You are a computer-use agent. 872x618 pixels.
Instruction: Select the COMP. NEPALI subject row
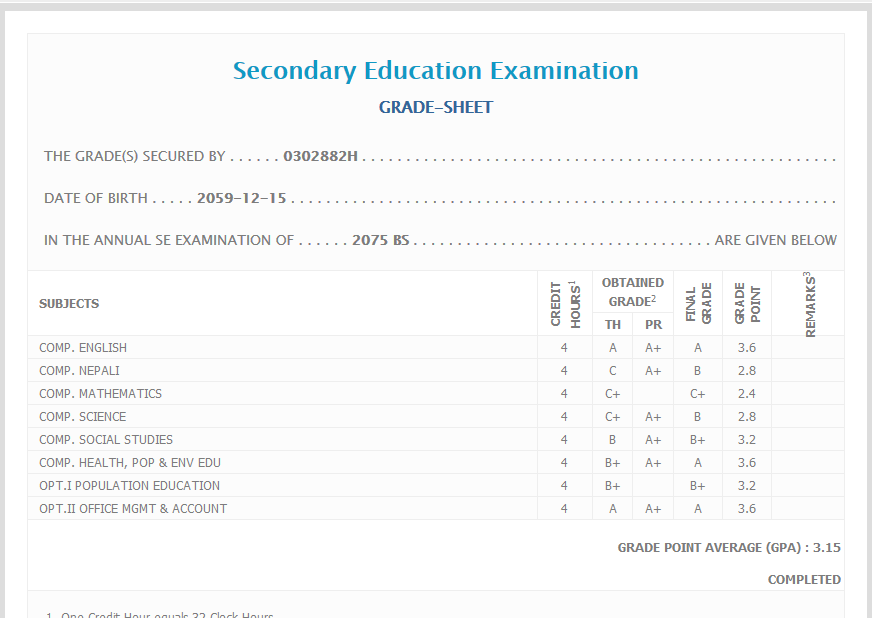coord(79,371)
